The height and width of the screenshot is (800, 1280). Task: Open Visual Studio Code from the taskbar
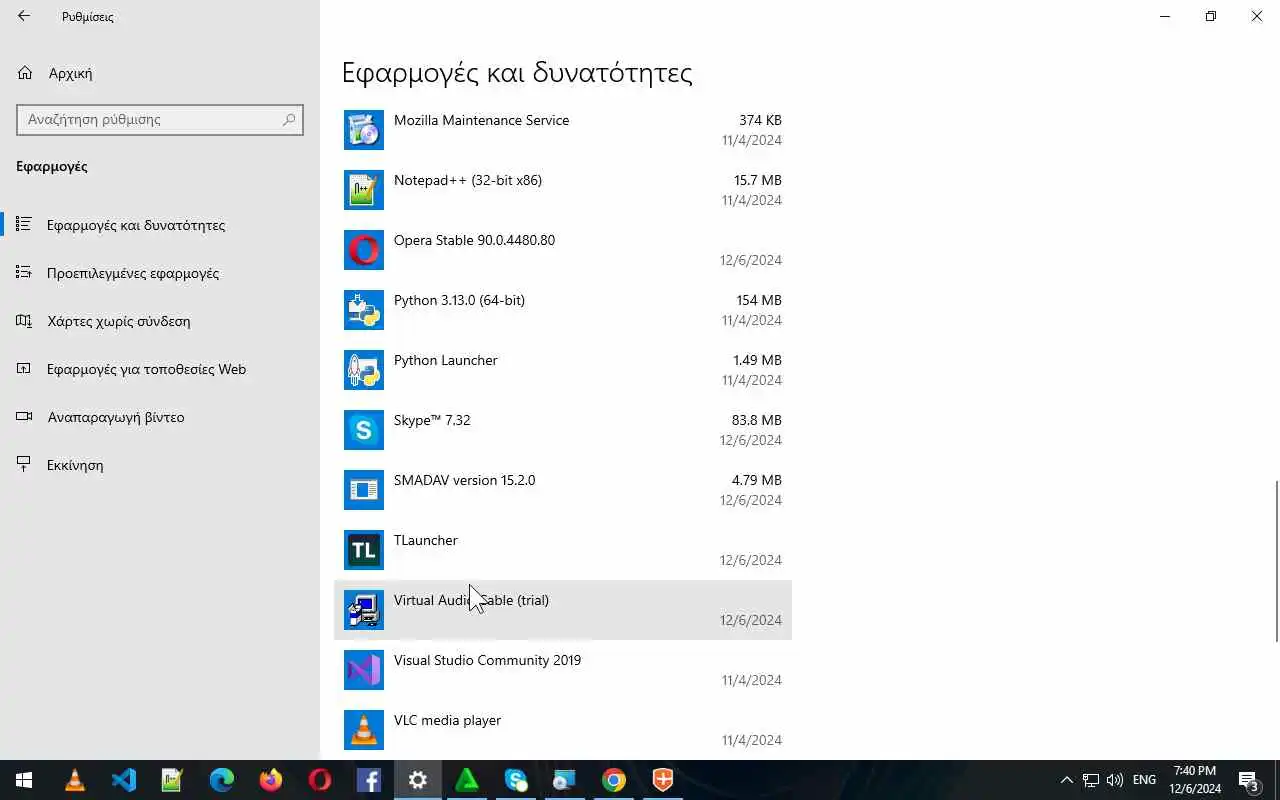coord(124,780)
